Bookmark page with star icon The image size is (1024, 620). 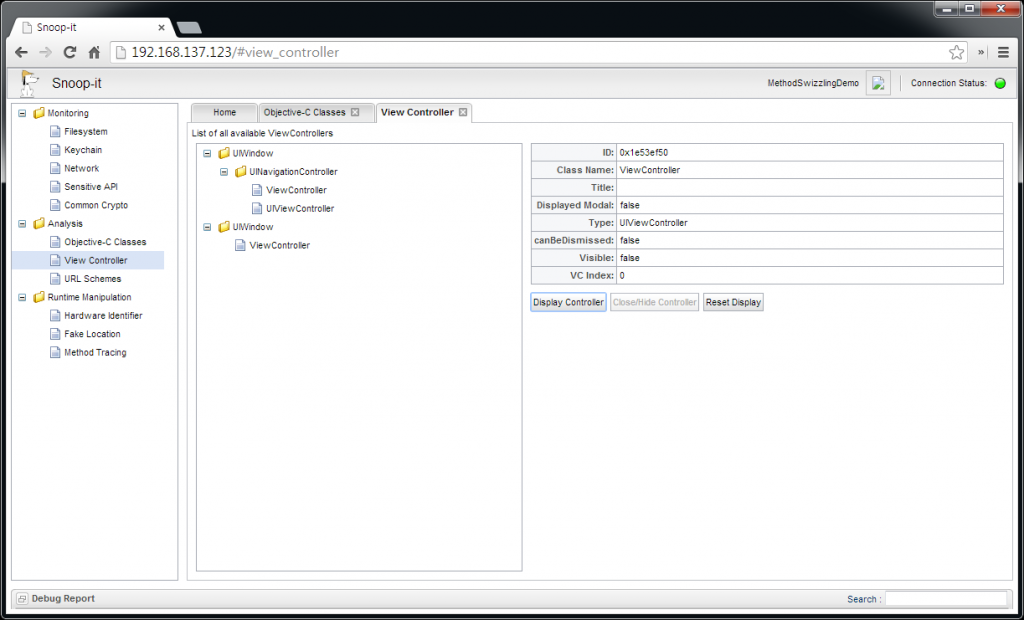pos(956,53)
